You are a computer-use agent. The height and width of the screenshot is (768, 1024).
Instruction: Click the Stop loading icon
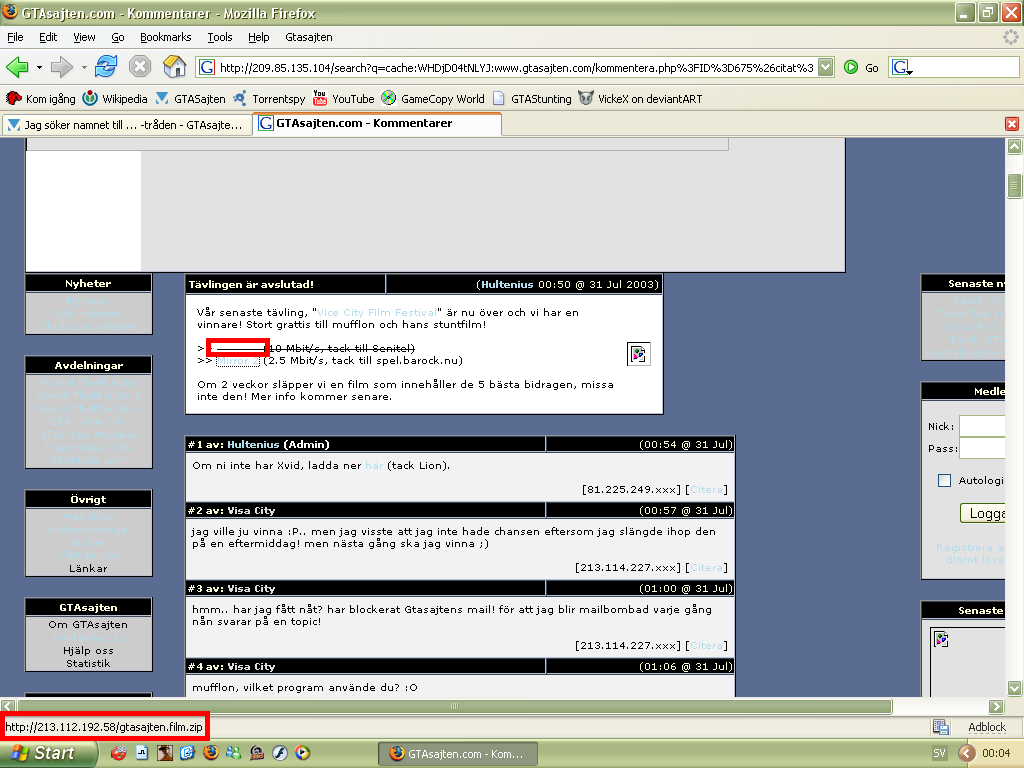(140, 67)
